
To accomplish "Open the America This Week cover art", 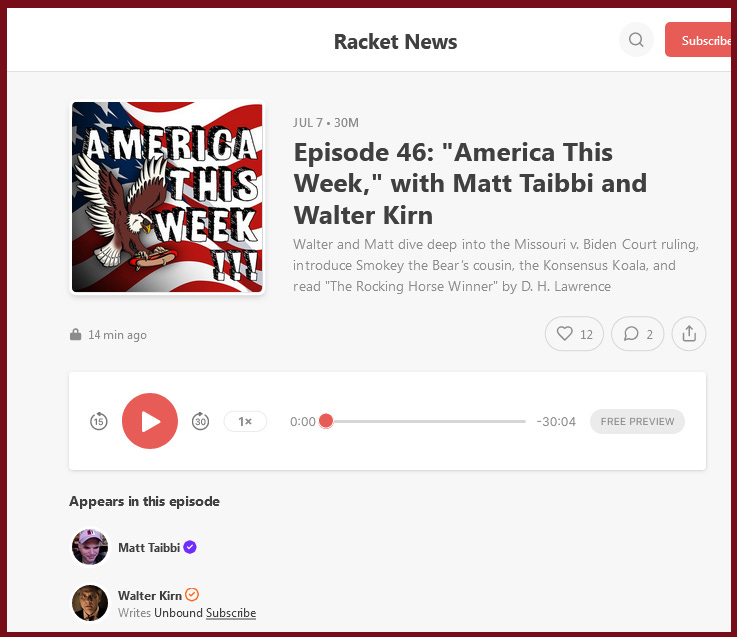I will tap(167, 197).
